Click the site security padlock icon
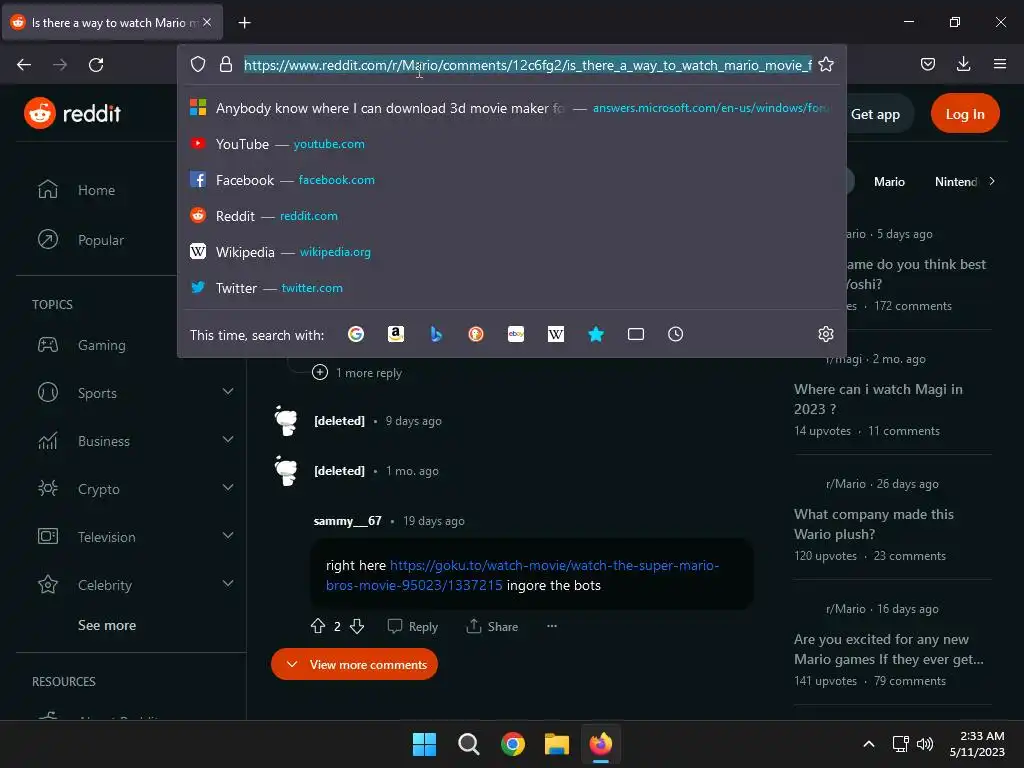This screenshot has width=1024, height=768. point(226,65)
